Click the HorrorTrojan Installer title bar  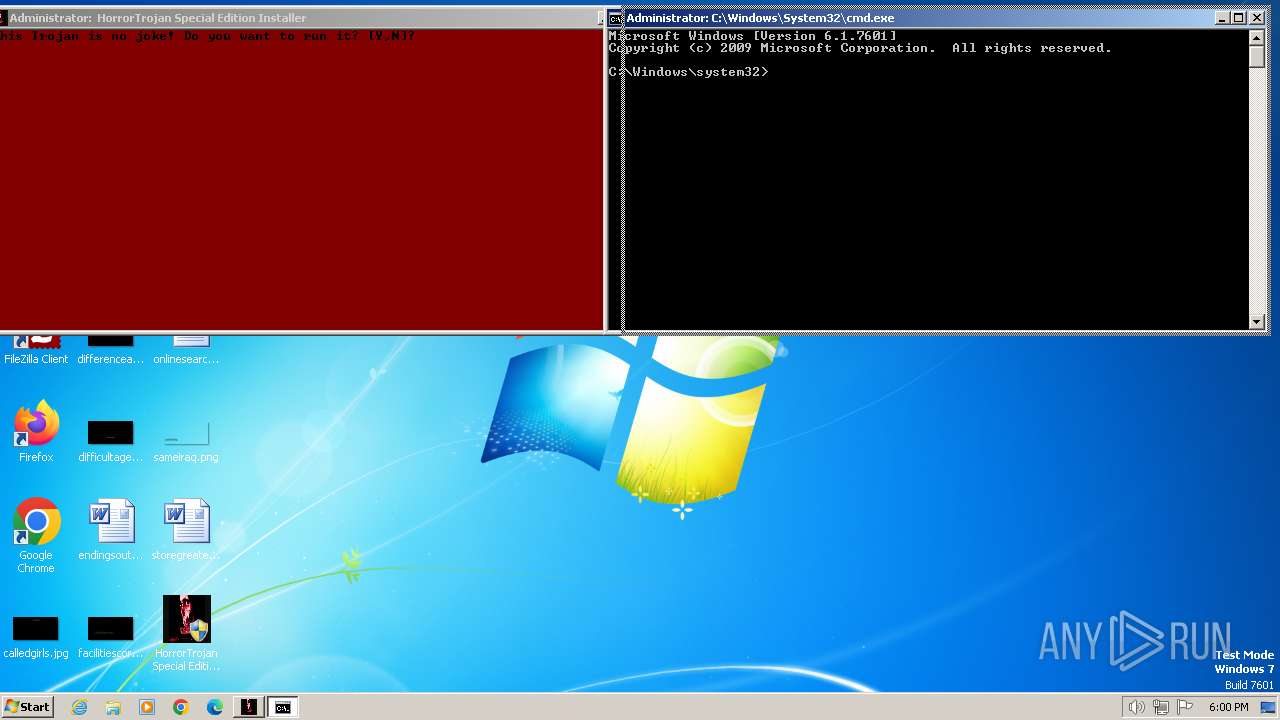(300, 18)
